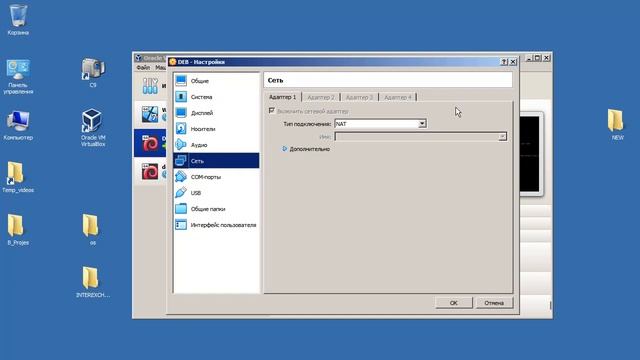This screenshot has height=360, width=640.
Task: Close the DEB - Настройки dialog
Action: [513, 62]
